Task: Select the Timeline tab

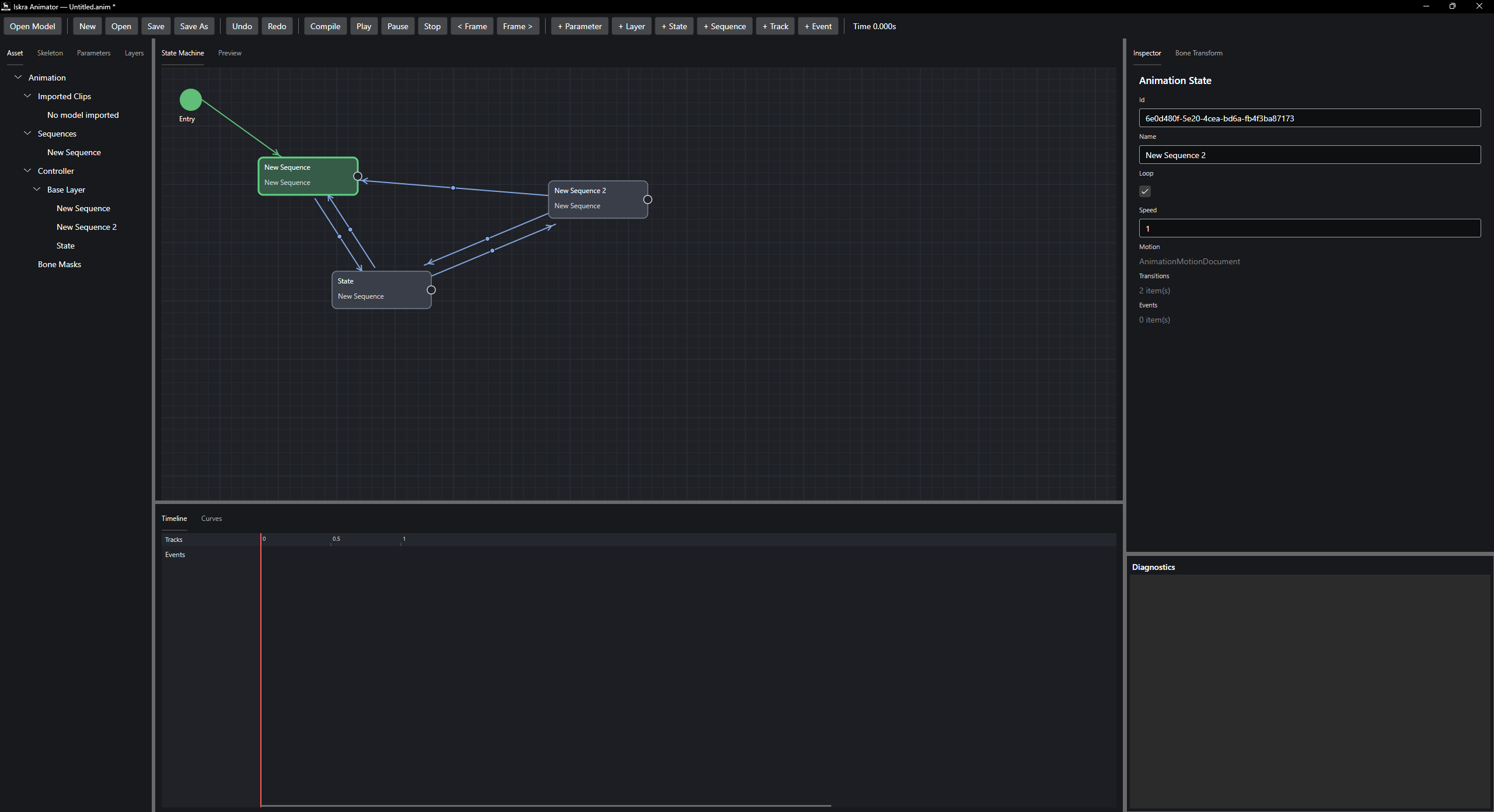Action: point(174,519)
